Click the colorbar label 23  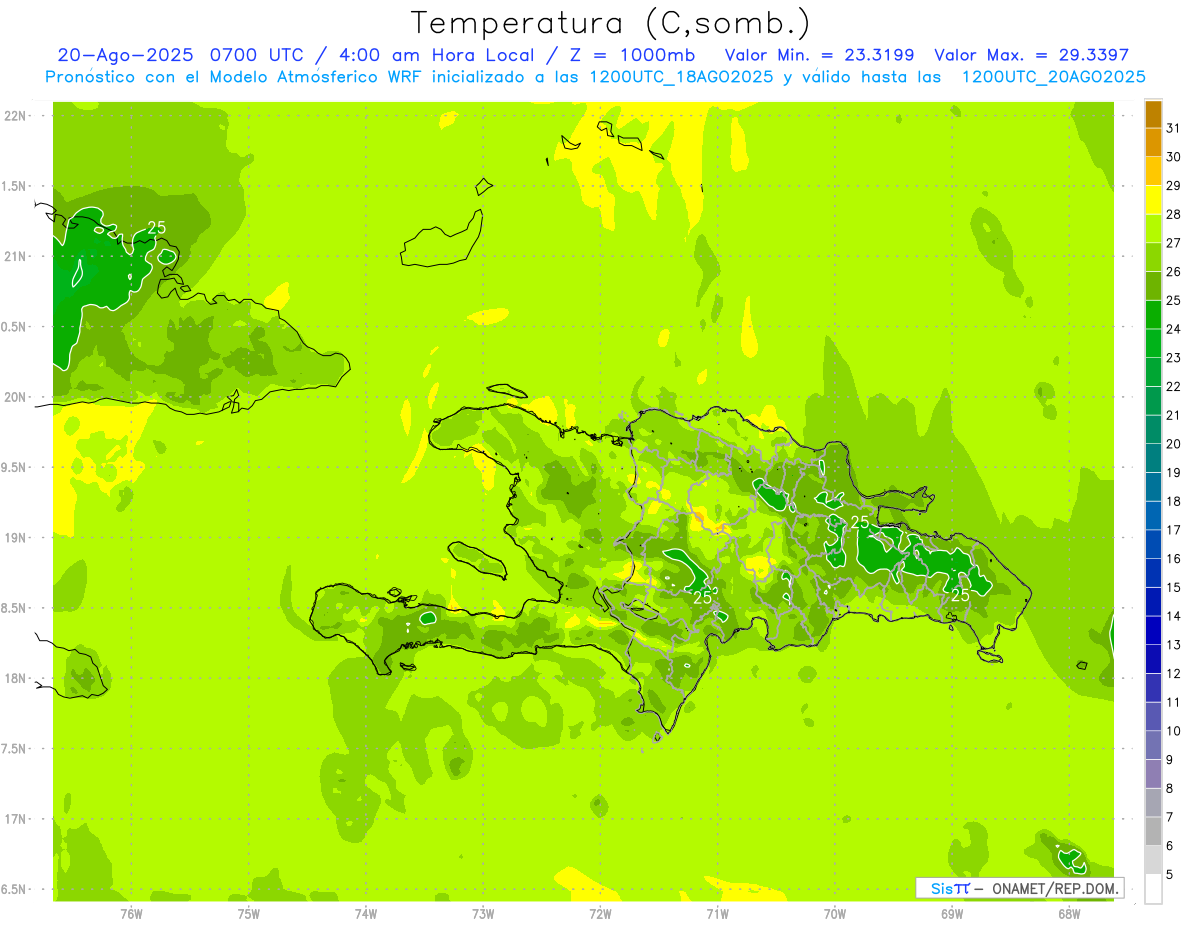(x=1174, y=357)
